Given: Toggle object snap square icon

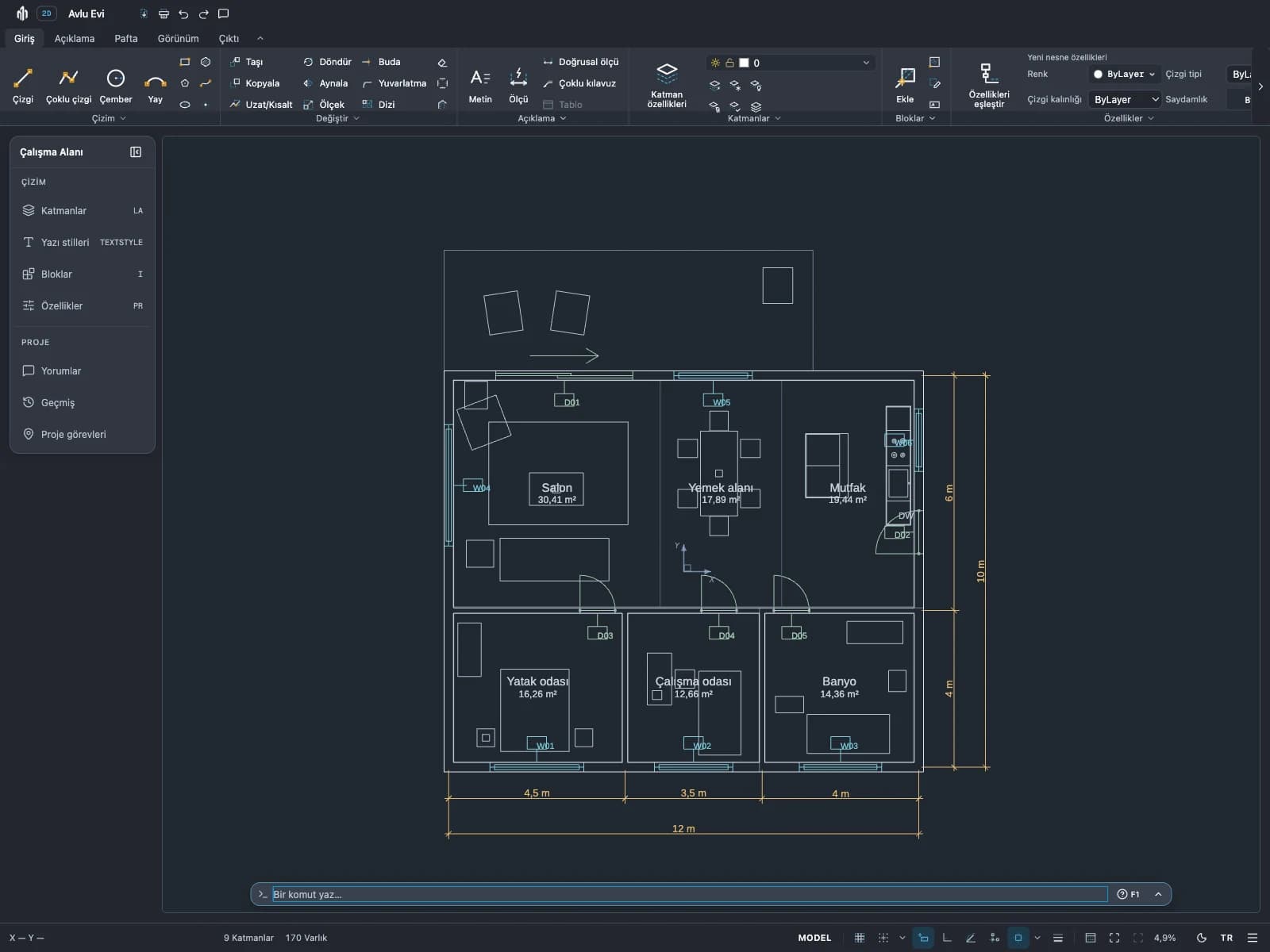Looking at the screenshot, I should pyautogui.click(x=1018, y=938).
